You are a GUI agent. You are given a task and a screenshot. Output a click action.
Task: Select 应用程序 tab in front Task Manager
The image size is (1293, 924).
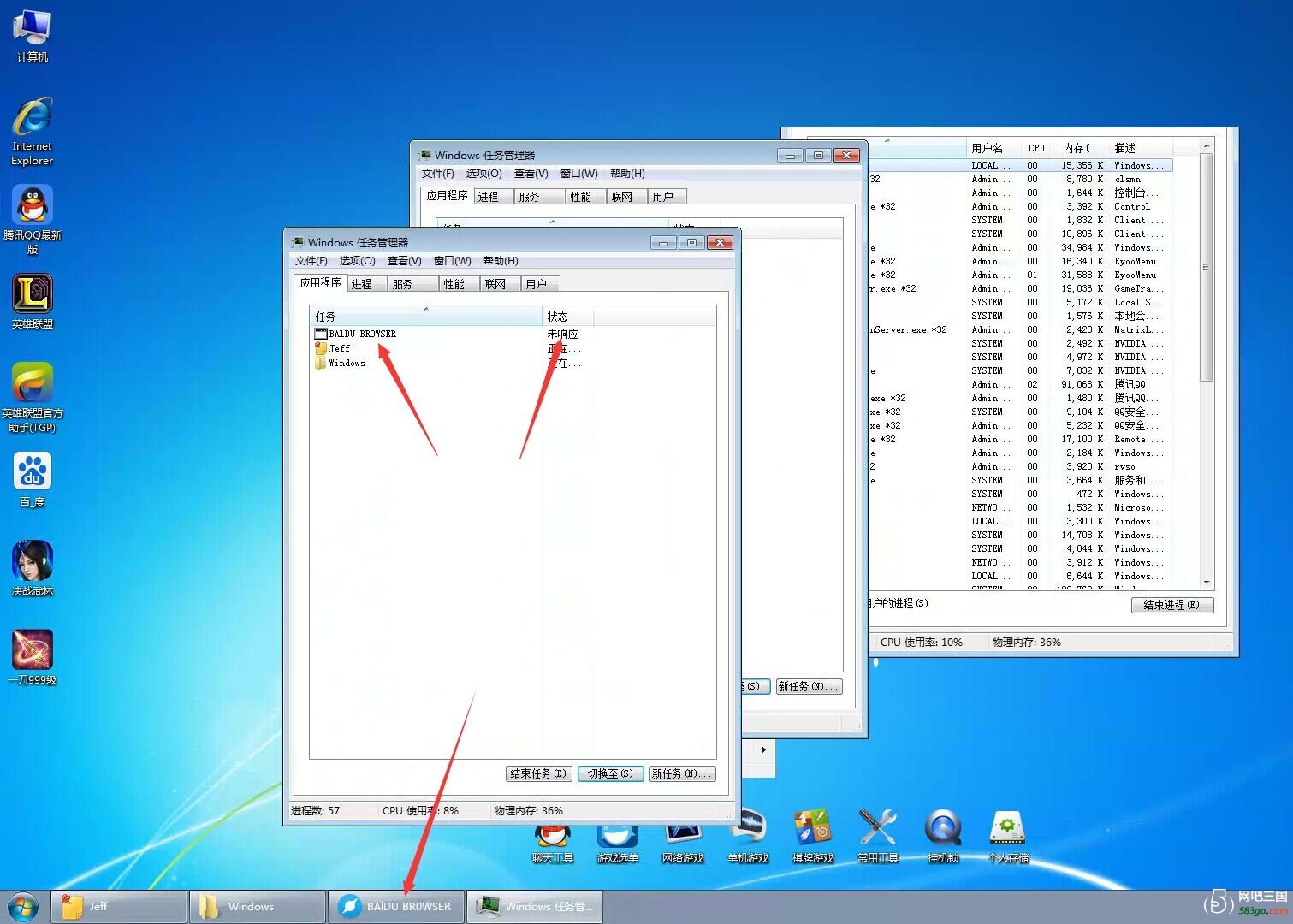[320, 282]
